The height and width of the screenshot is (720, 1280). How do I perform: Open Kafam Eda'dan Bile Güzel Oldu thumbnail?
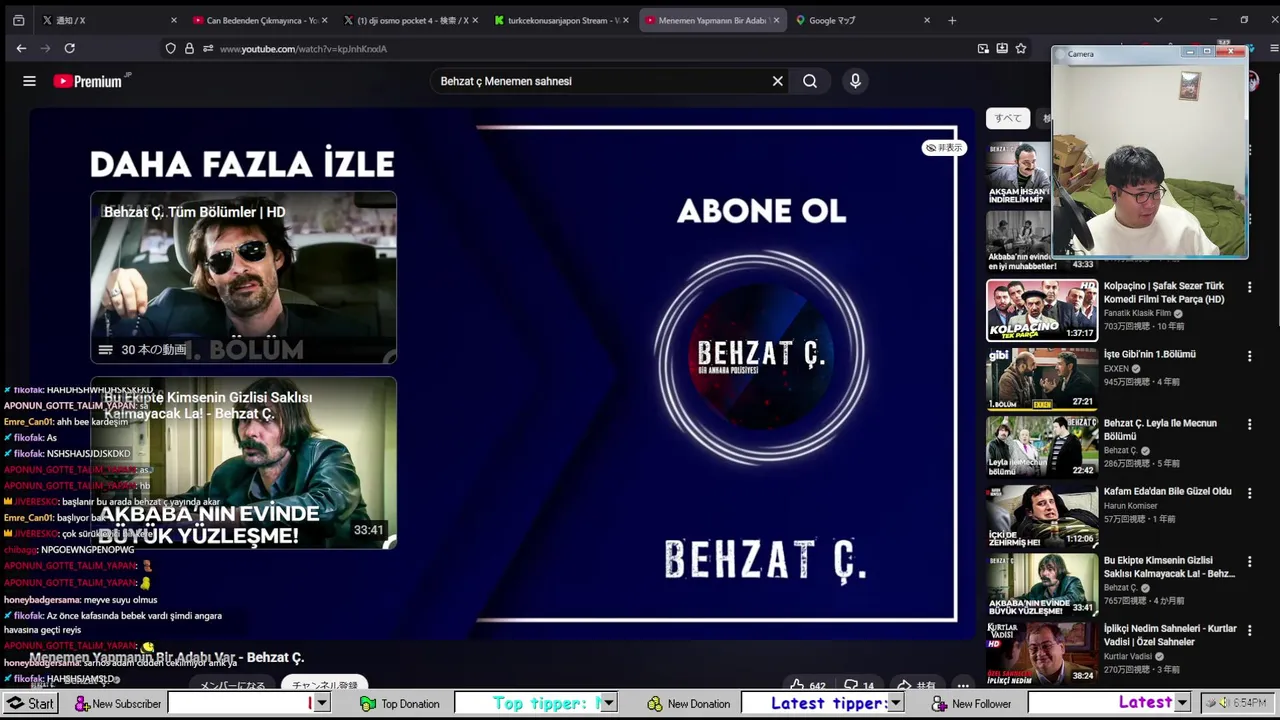(x=1042, y=516)
